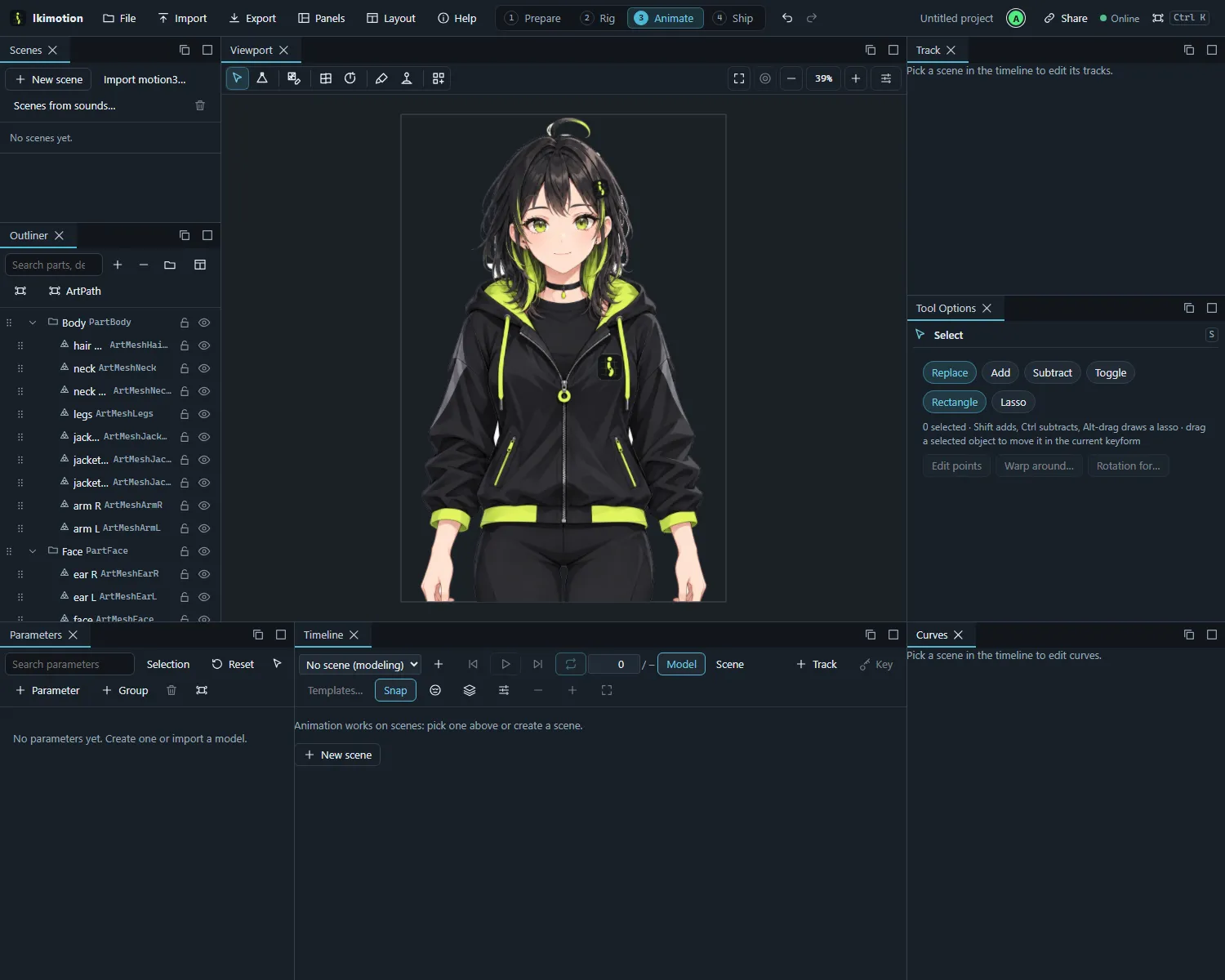Open viewport settings sliders icon
The image size is (1225, 980).
tap(886, 78)
